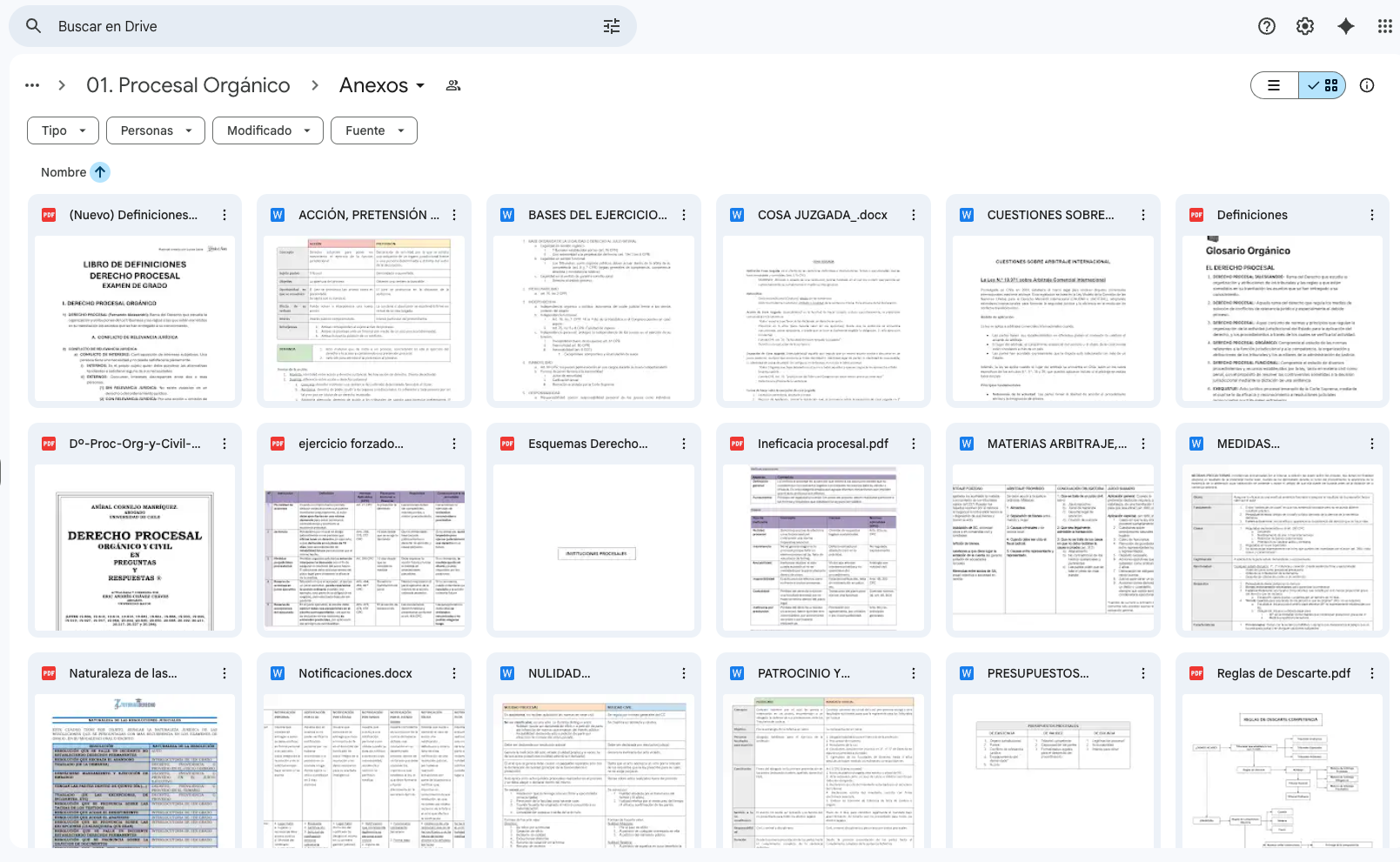The height and width of the screenshot is (862, 1400).
Task: Expand the Personas filter dropdown
Action: (156, 130)
